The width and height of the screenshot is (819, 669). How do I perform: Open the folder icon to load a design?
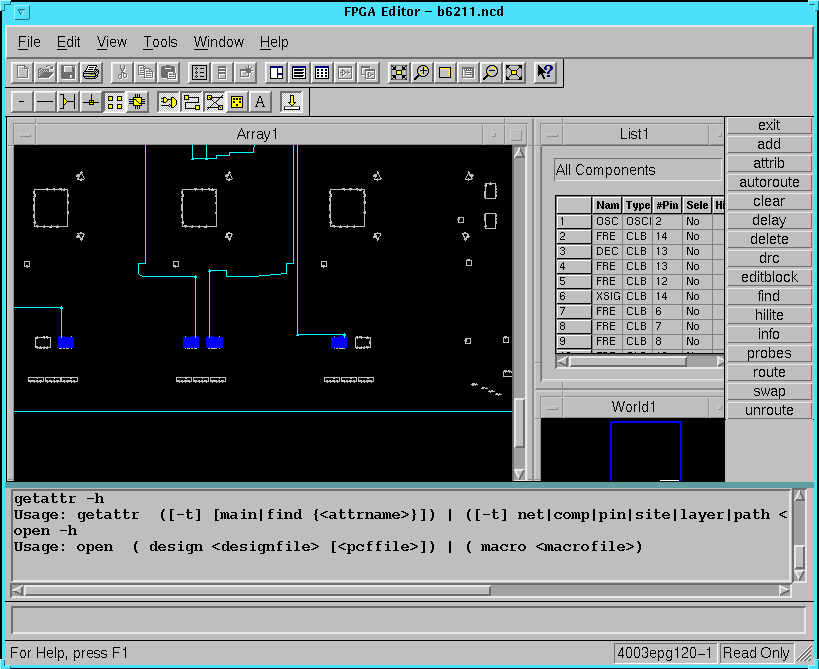pyautogui.click(x=45, y=72)
